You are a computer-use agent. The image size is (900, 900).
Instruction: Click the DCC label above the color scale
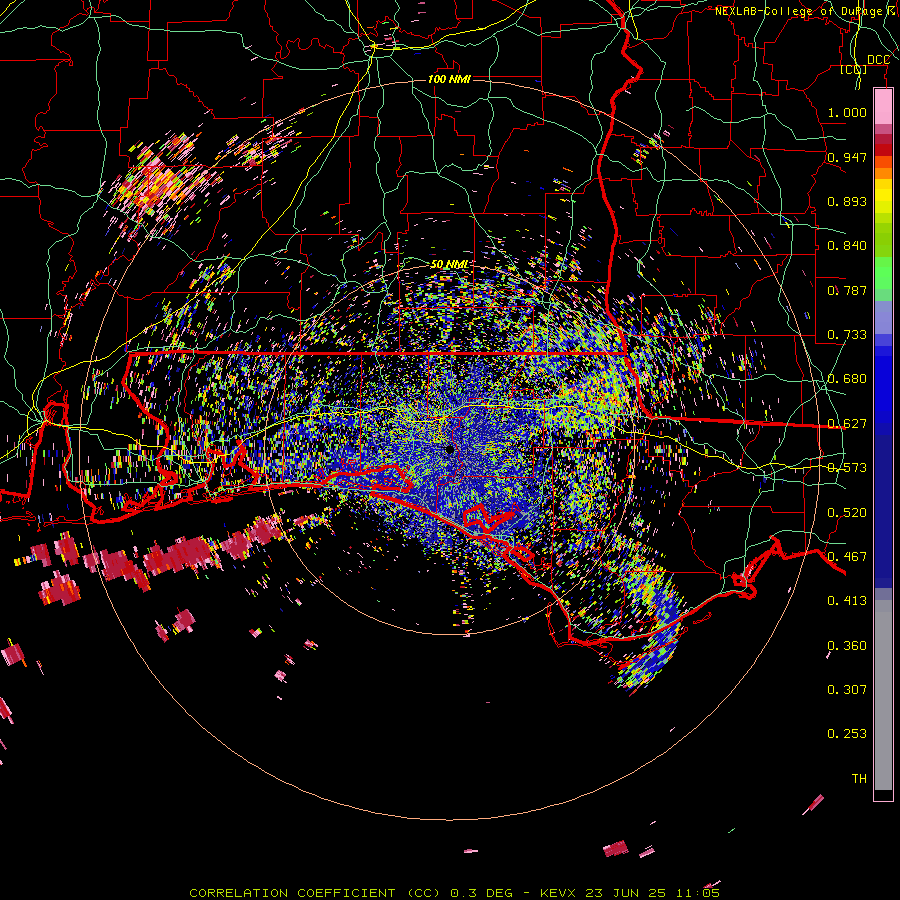(878, 60)
